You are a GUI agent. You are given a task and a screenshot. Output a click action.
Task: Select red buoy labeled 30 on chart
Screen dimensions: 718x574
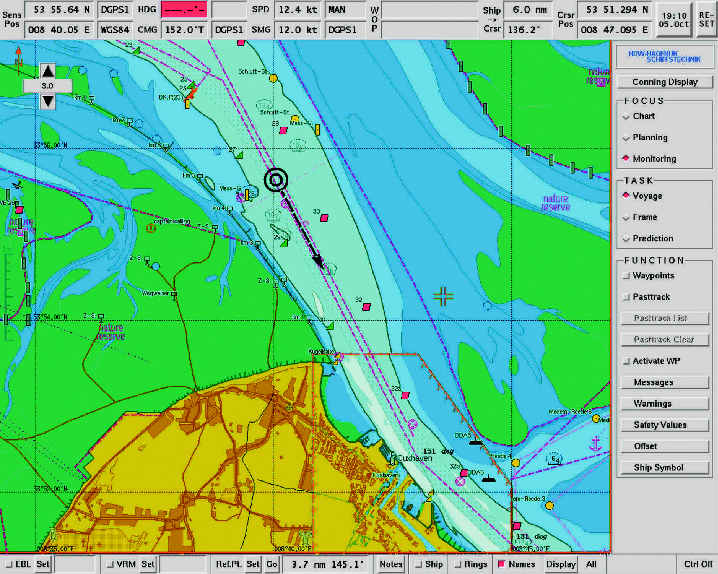[324, 218]
